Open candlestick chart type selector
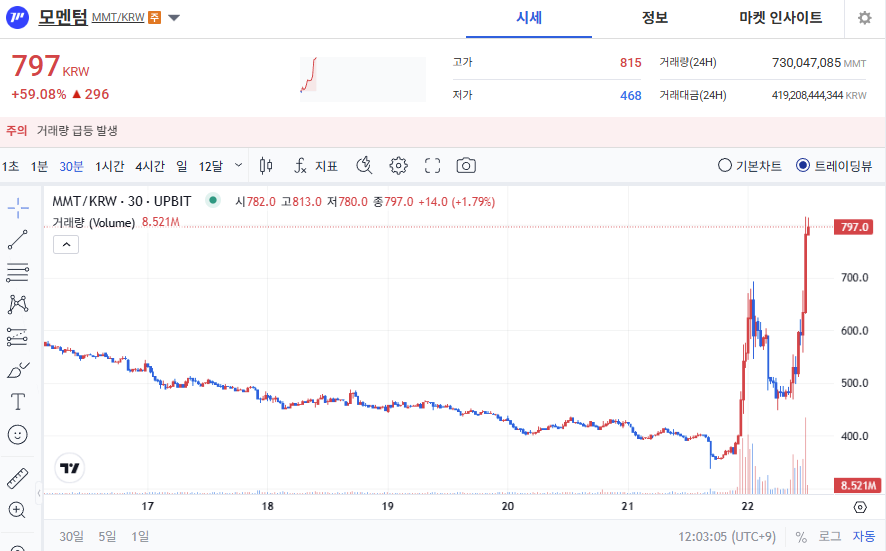 pos(265,166)
